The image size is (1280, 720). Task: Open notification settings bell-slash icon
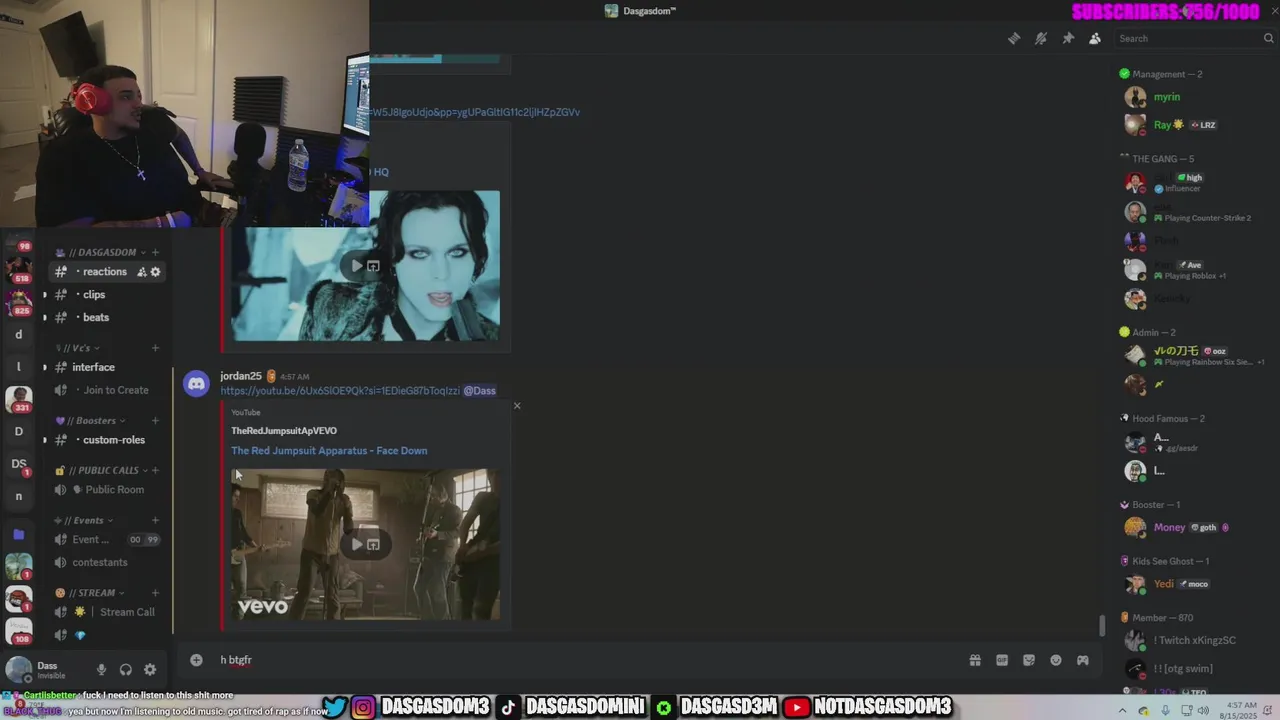(x=1041, y=38)
